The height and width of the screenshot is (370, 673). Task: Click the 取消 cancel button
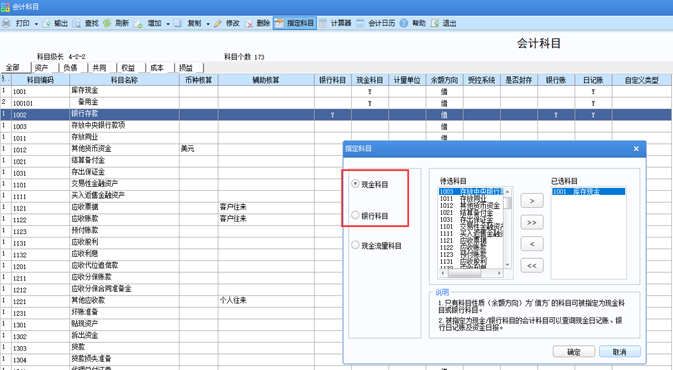pos(619,352)
